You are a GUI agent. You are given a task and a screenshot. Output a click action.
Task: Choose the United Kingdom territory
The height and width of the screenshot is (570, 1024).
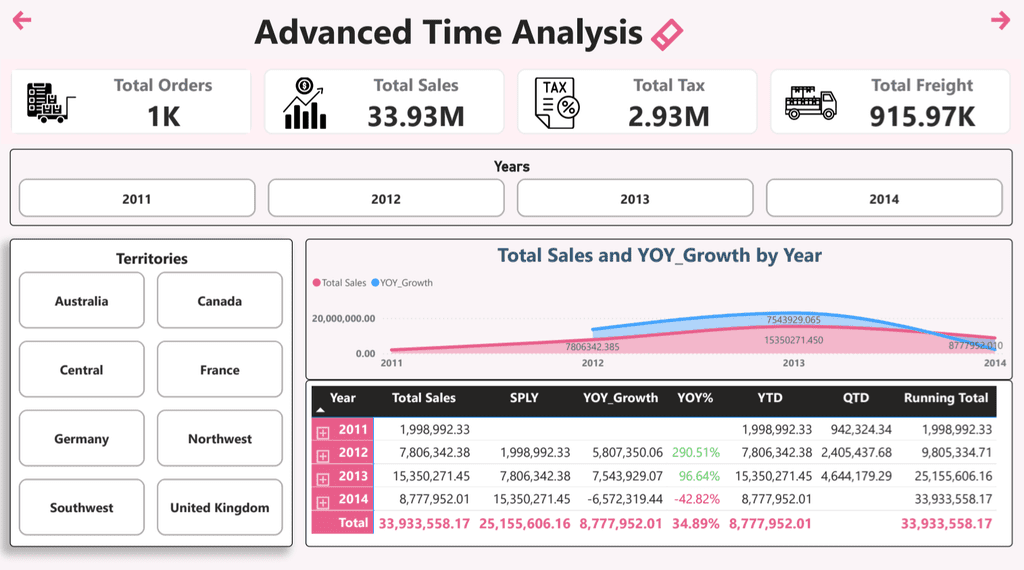click(219, 507)
